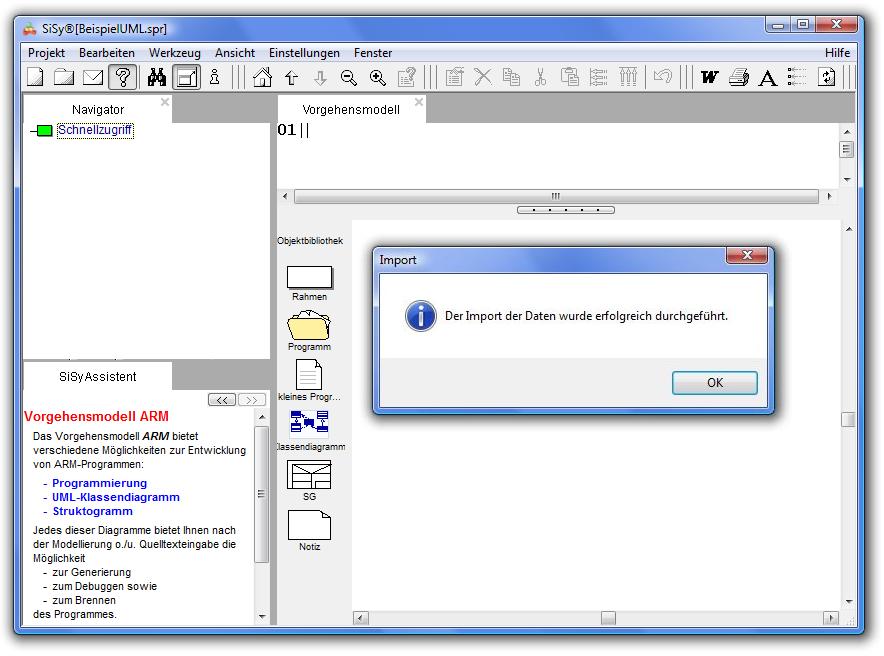The width and height of the screenshot is (884, 656).
Task: Select the Vorgehensmodell tab
Action: (x=351, y=109)
